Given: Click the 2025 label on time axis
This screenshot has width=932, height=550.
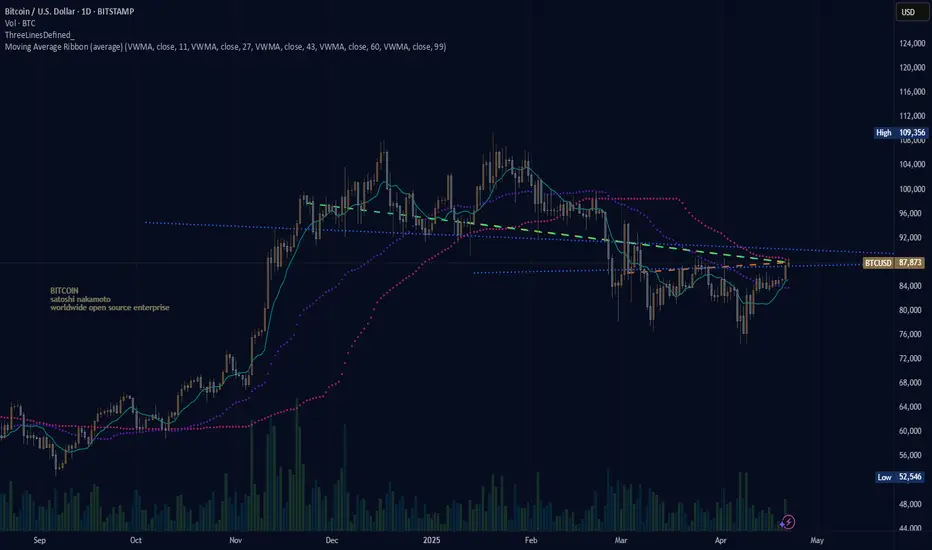Looking at the screenshot, I should click(x=432, y=540).
